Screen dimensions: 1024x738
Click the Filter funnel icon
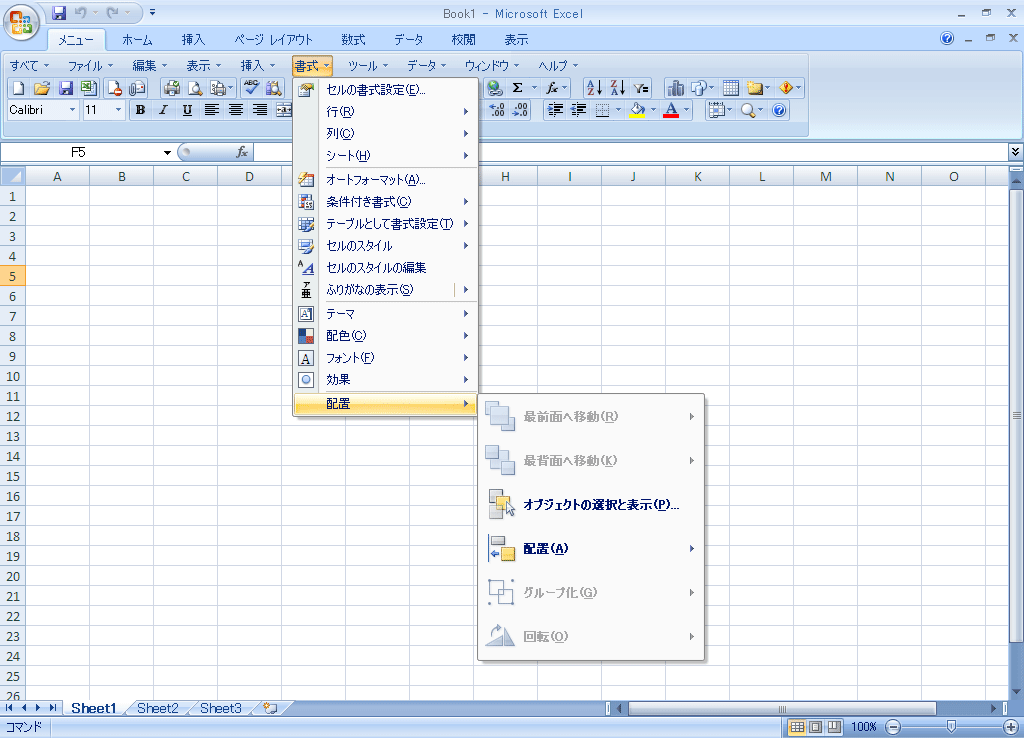[x=641, y=88]
